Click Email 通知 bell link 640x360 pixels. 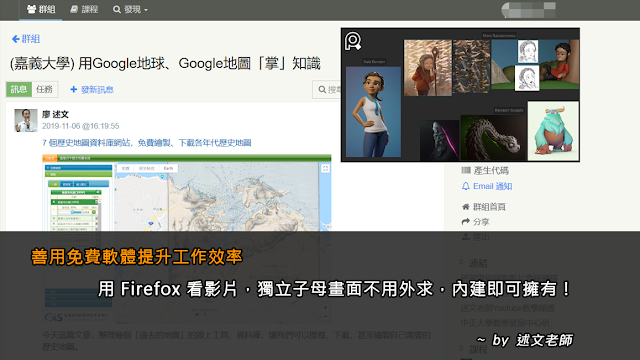(x=487, y=186)
